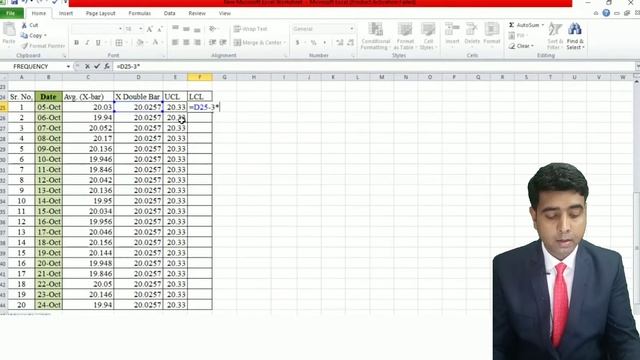Click the Decrease Indent icon

click(x=212, y=42)
